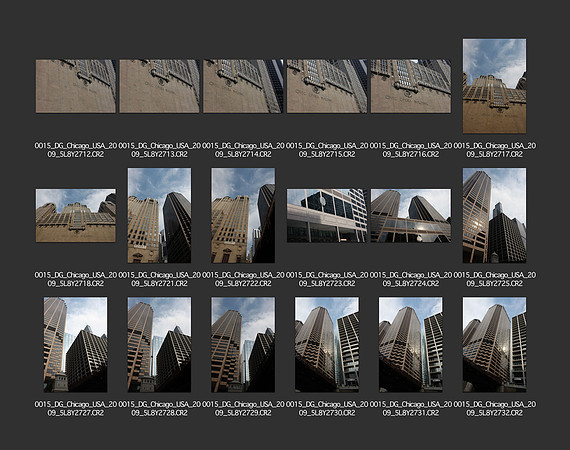This screenshot has width=570, height=450.
Task: Select thumbnail of image 5L8Y2712
Action: click(76, 86)
